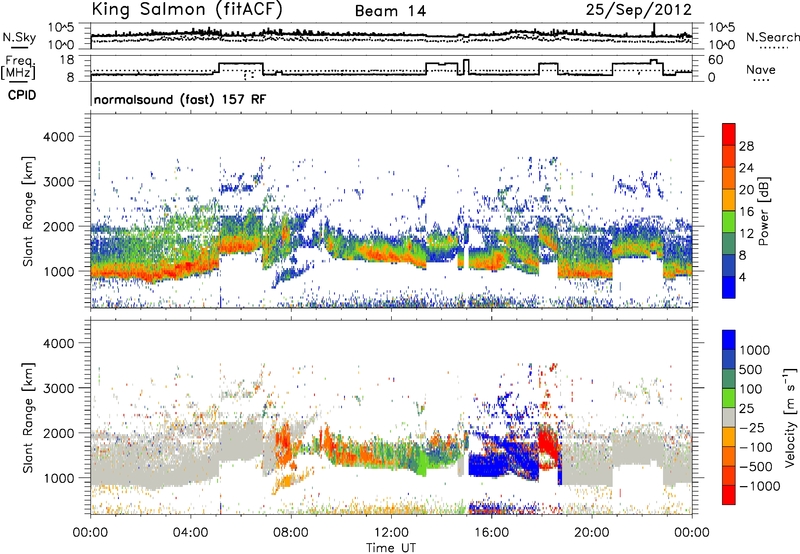Image resolution: width=800 pixels, height=554 pixels.
Task: Click the power colorbar 4 dB label
Action: coord(742,277)
